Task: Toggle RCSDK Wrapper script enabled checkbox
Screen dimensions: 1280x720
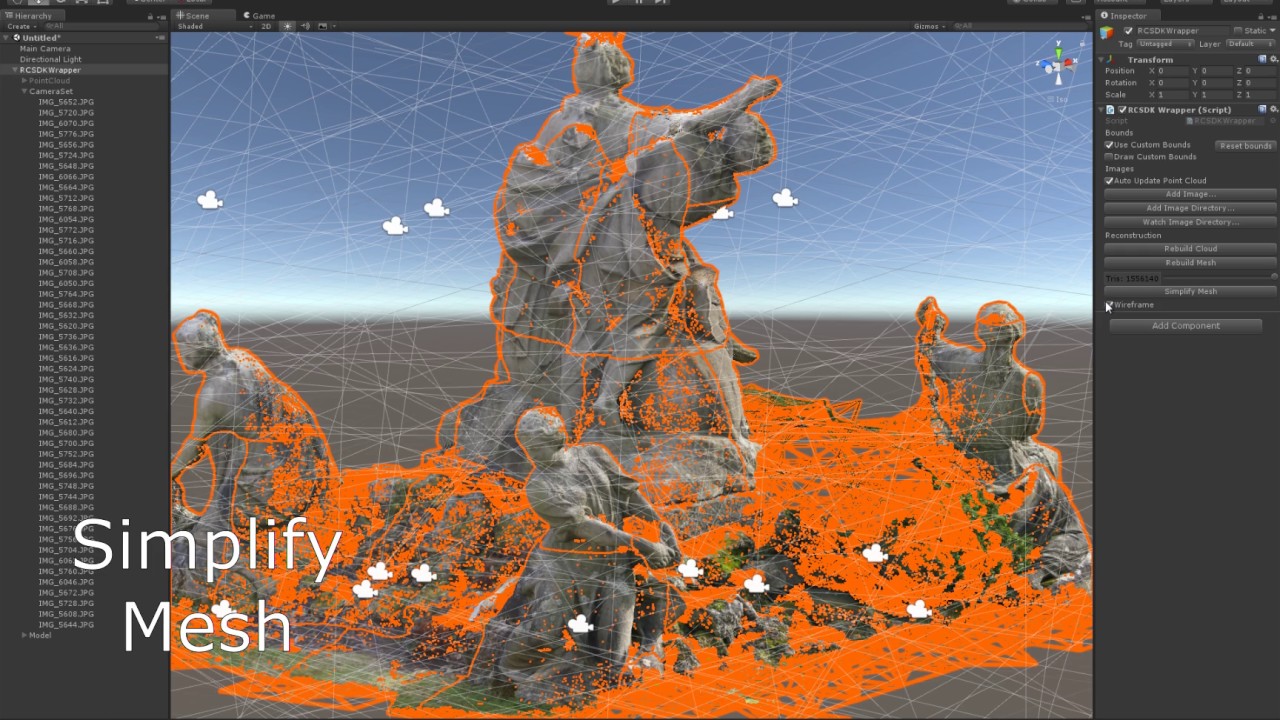Action: pyautogui.click(x=1122, y=109)
